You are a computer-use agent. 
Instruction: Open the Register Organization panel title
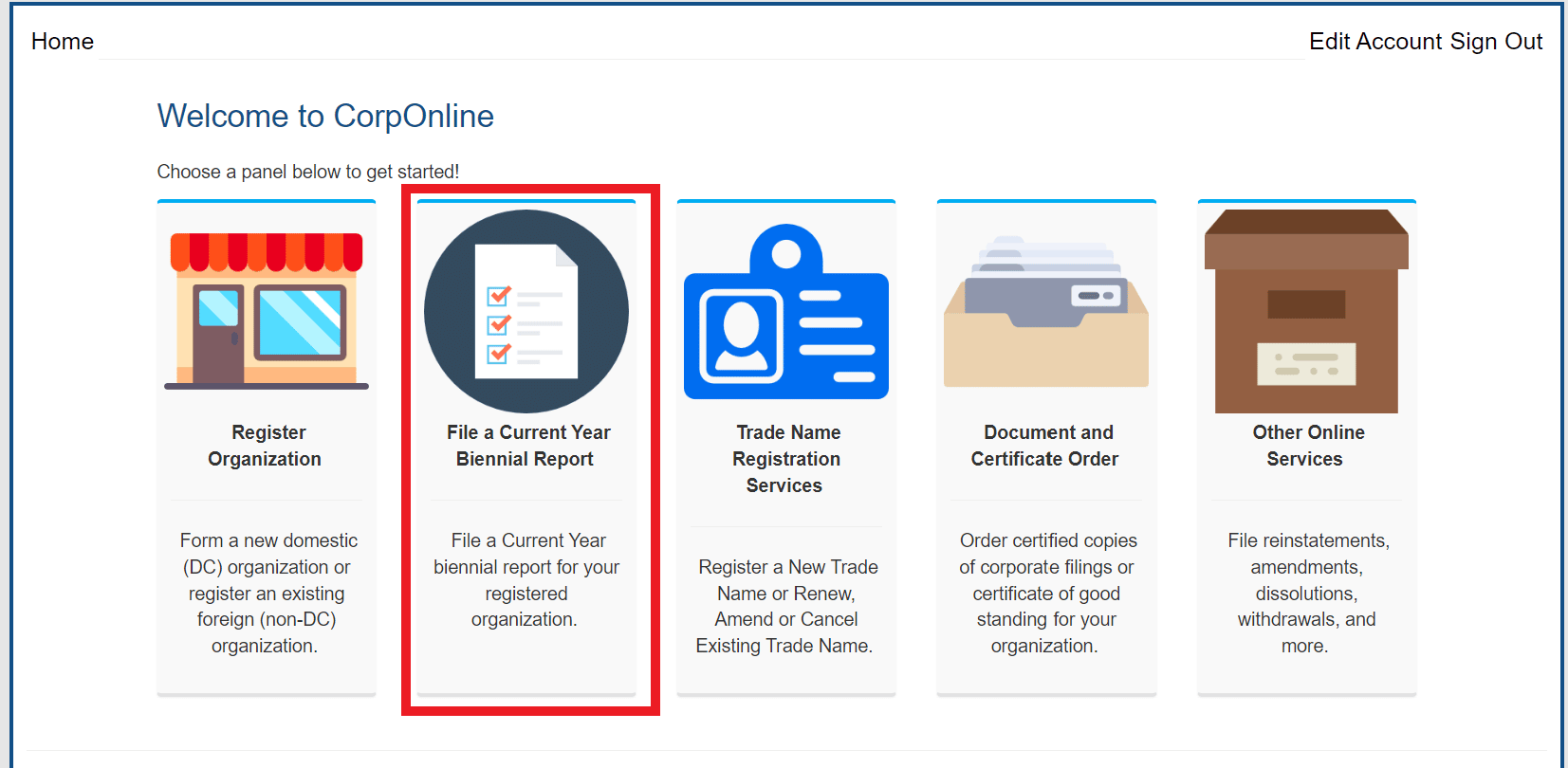(267, 446)
